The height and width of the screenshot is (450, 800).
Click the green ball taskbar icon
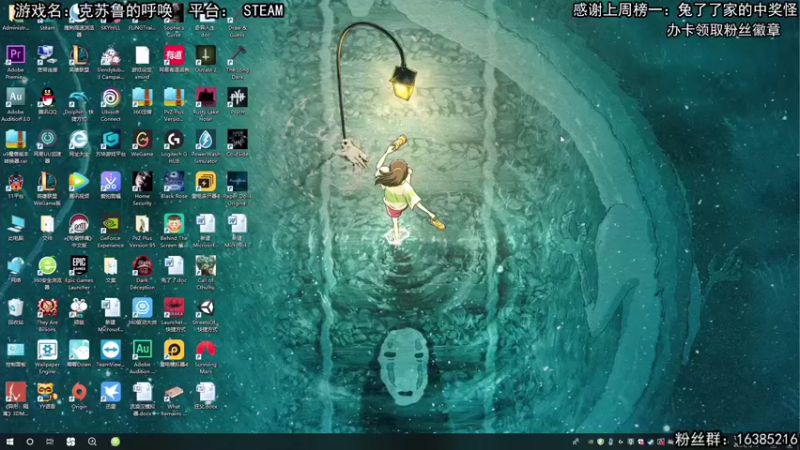coord(115,442)
